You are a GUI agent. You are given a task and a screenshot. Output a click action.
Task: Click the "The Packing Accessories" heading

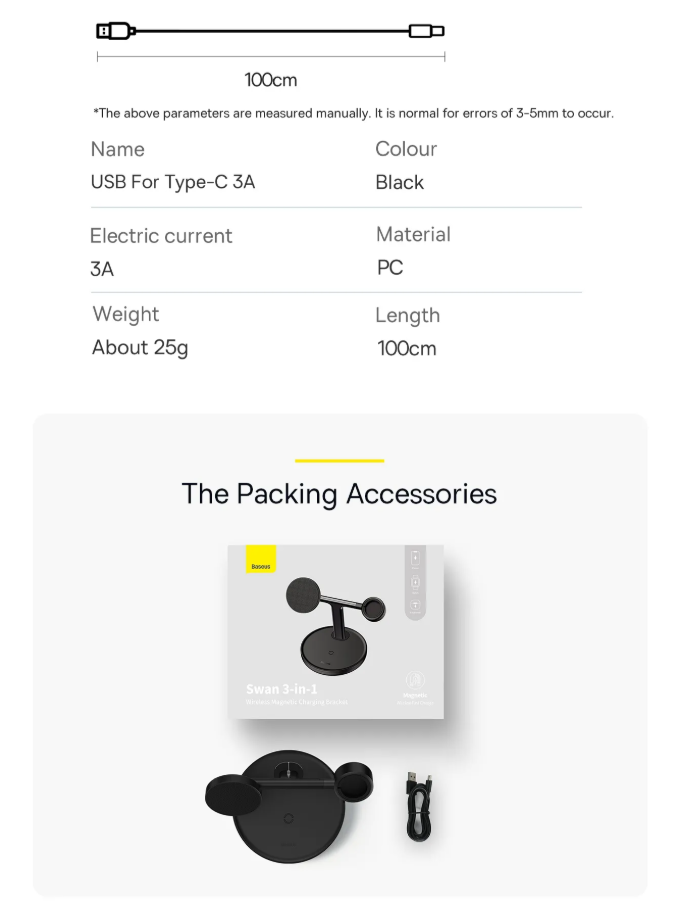click(x=339, y=494)
